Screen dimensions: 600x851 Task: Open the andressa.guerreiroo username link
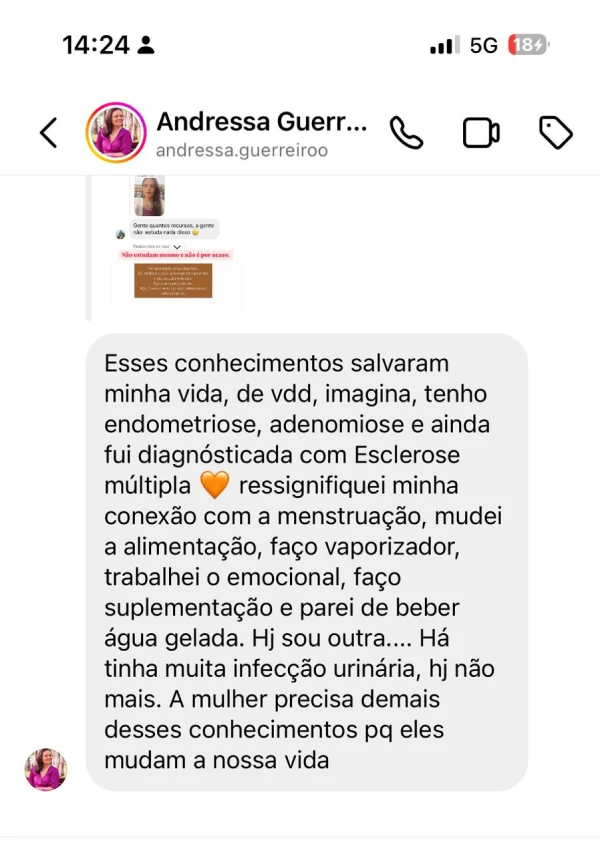click(242, 150)
